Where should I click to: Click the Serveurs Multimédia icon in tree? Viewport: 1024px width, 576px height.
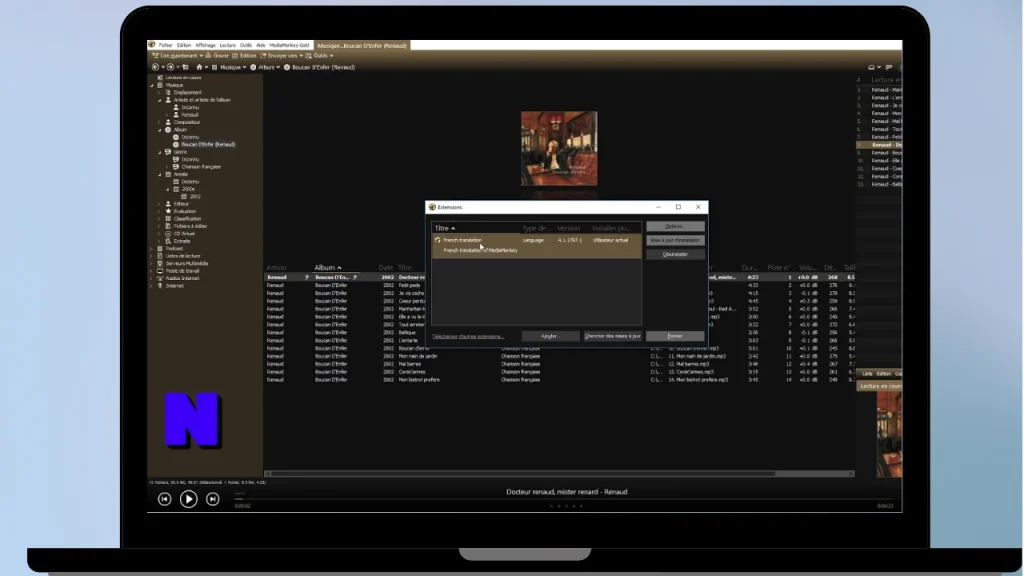point(160,263)
